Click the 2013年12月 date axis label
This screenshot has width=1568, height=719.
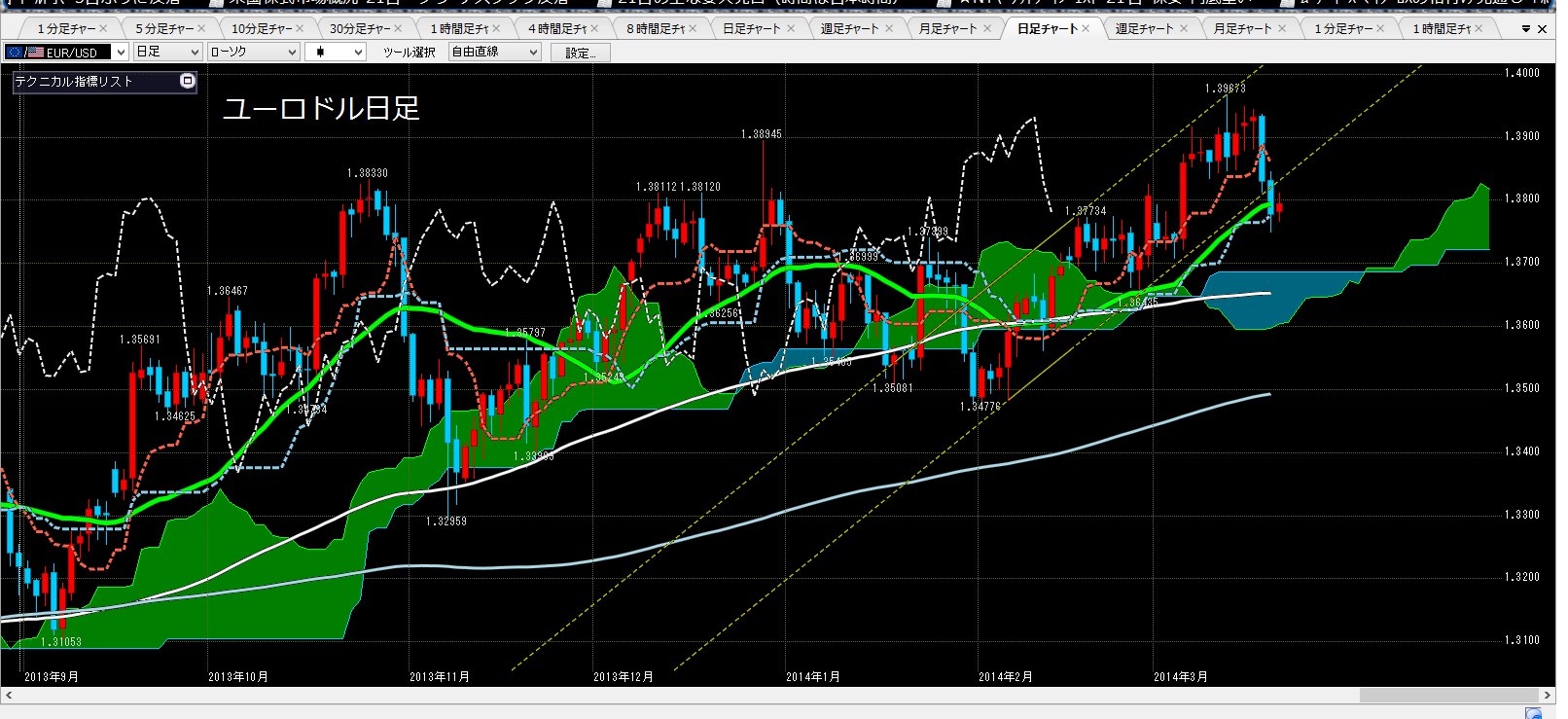[624, 677]
